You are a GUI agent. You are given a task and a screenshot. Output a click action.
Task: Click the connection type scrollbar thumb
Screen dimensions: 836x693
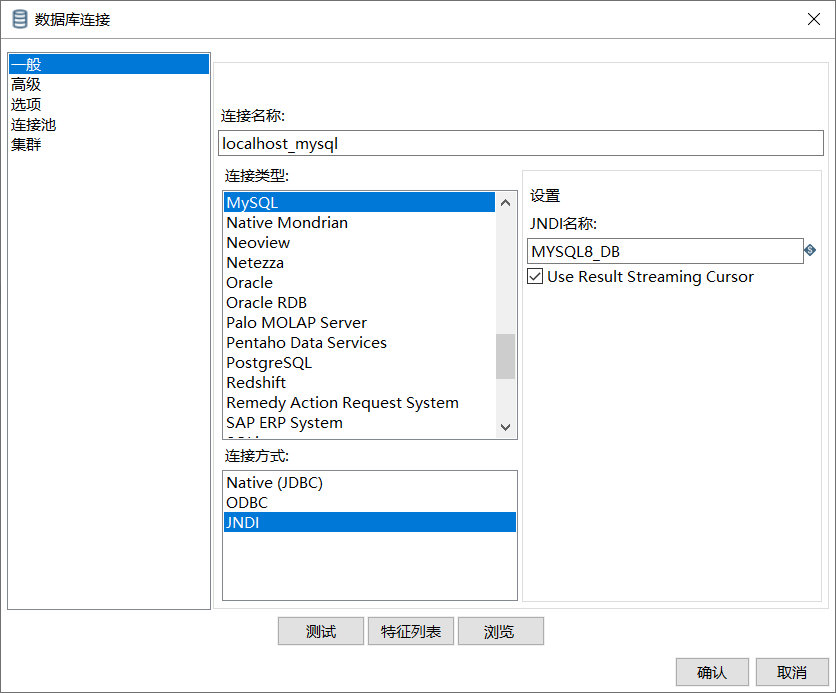505,356
